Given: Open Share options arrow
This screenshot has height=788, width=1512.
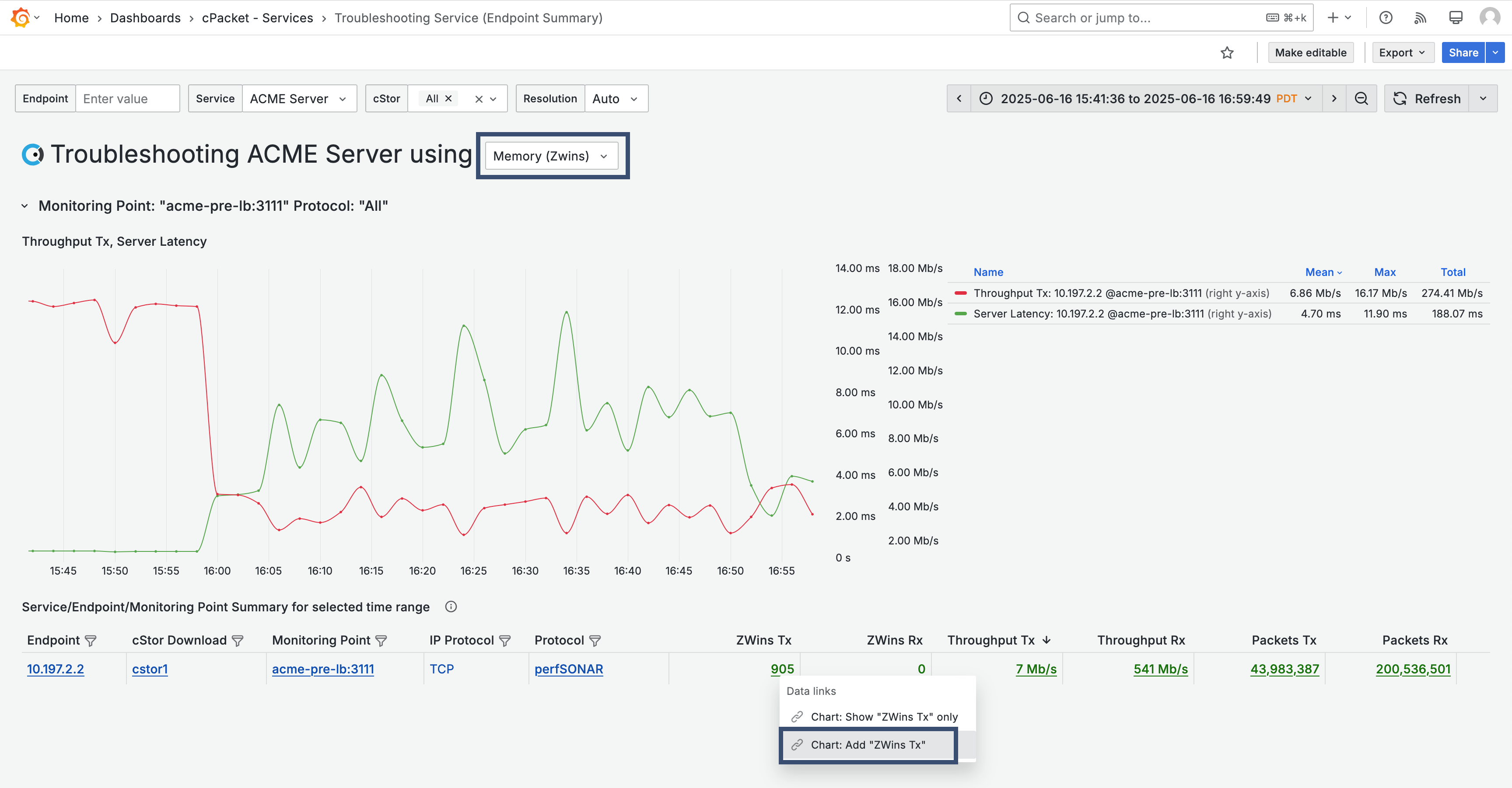Looking at the screenshot, I should pyautogui.click(x=1495, y=53).
